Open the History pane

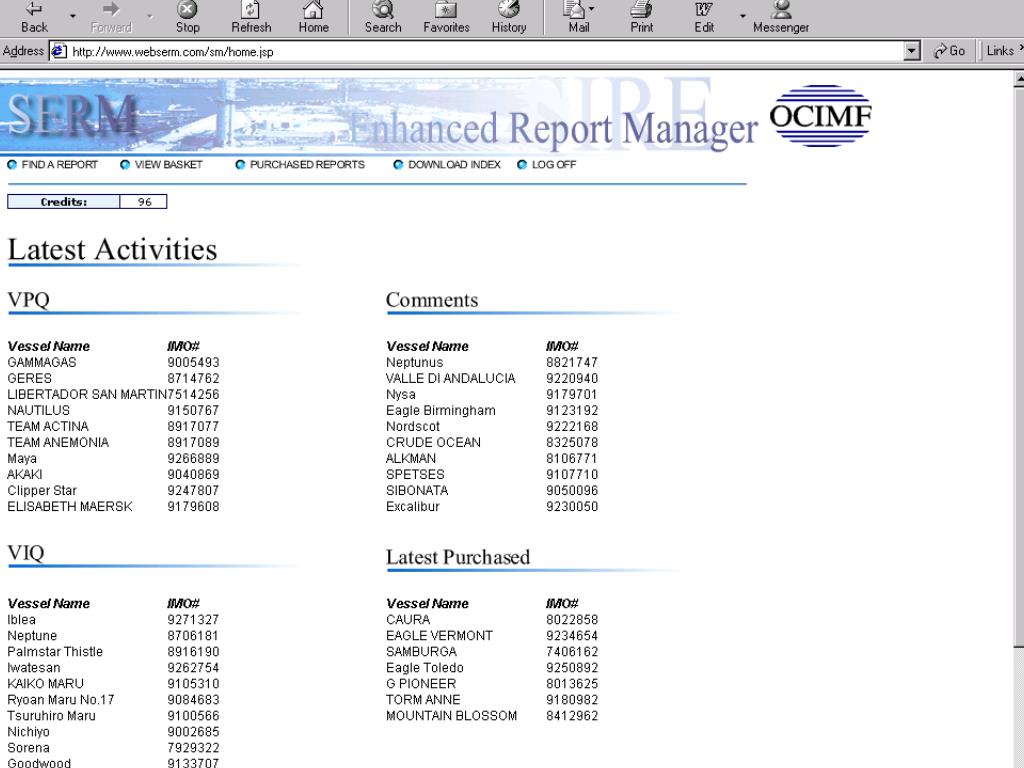coord(509,18)
